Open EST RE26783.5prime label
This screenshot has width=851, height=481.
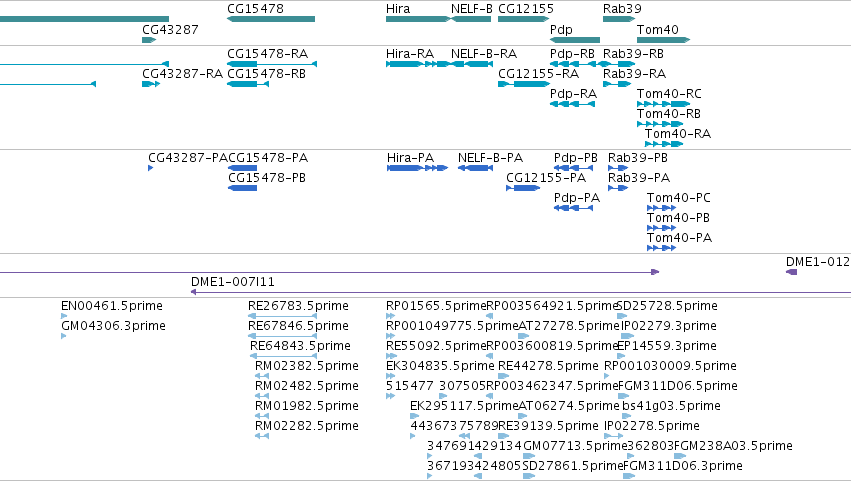pos(298,306)
